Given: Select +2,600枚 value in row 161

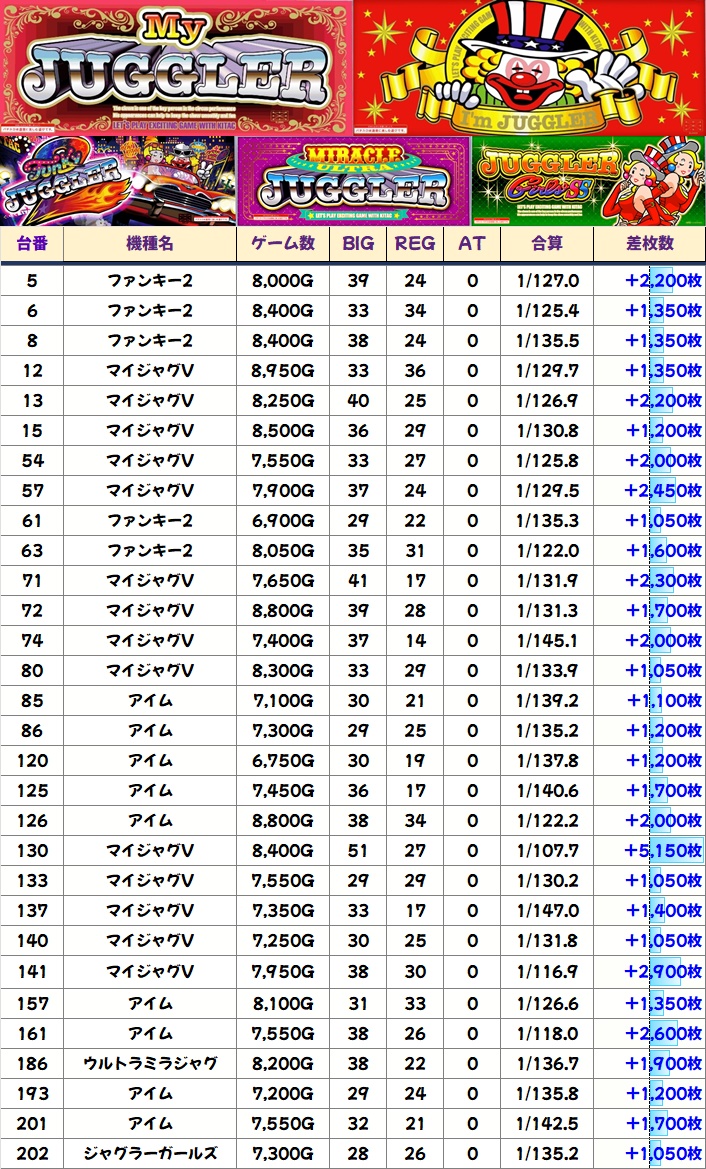Looking at the screenshot, I should 649,1034.
